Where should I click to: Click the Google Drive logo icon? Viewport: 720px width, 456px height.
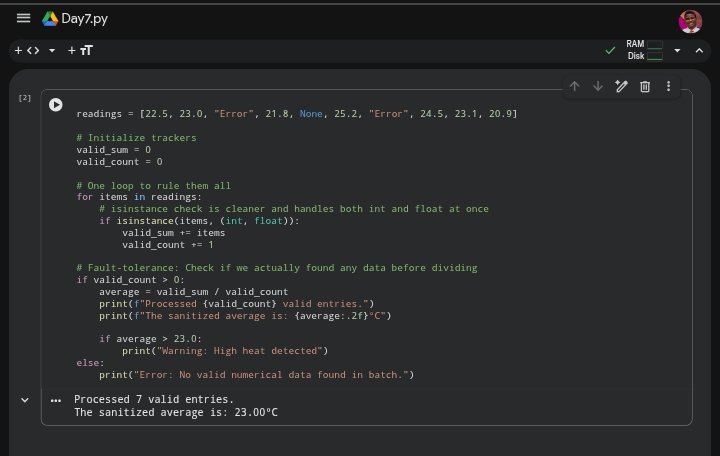(x=50, y=19)
